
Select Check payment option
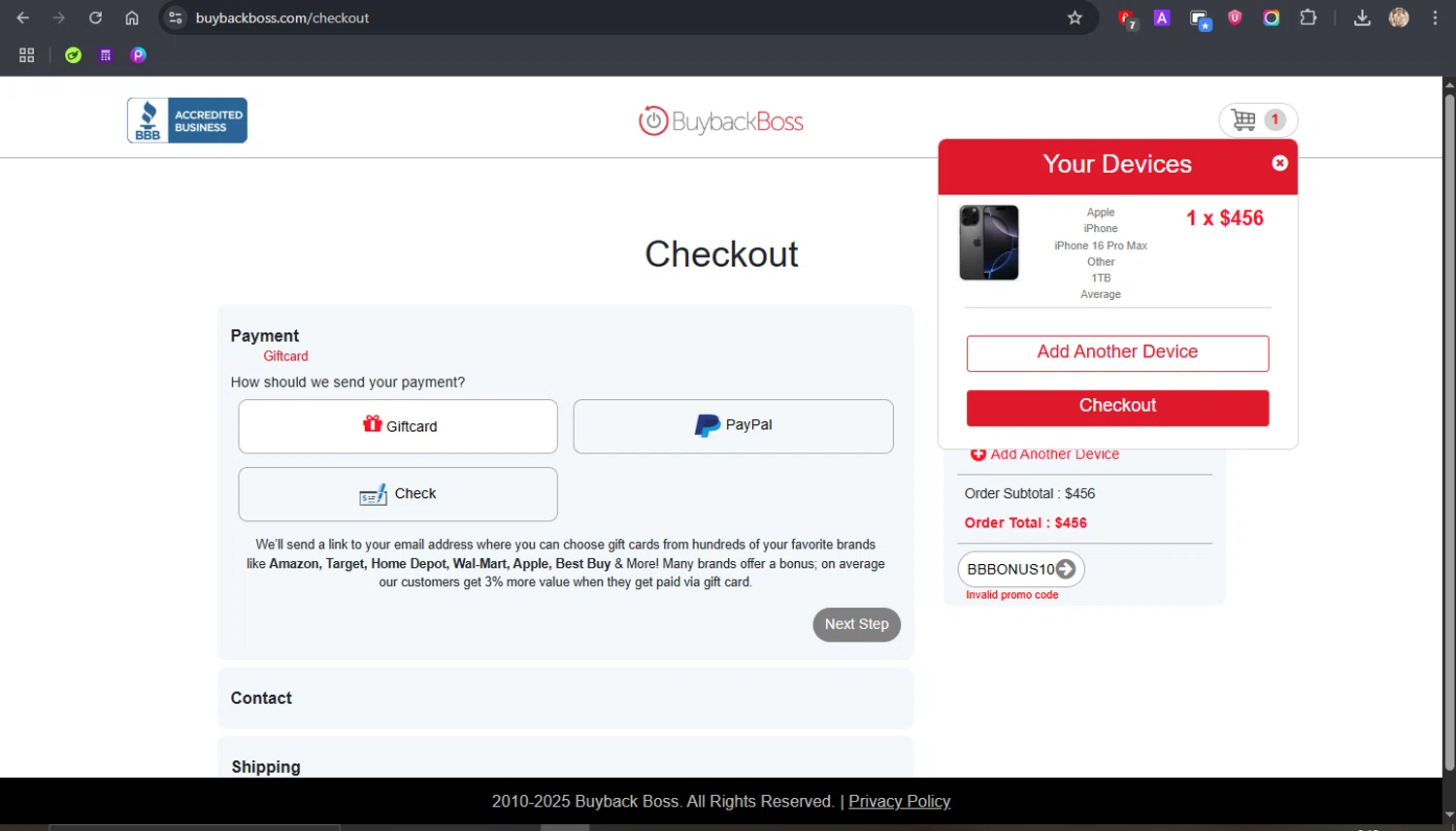tap(398, 494)
